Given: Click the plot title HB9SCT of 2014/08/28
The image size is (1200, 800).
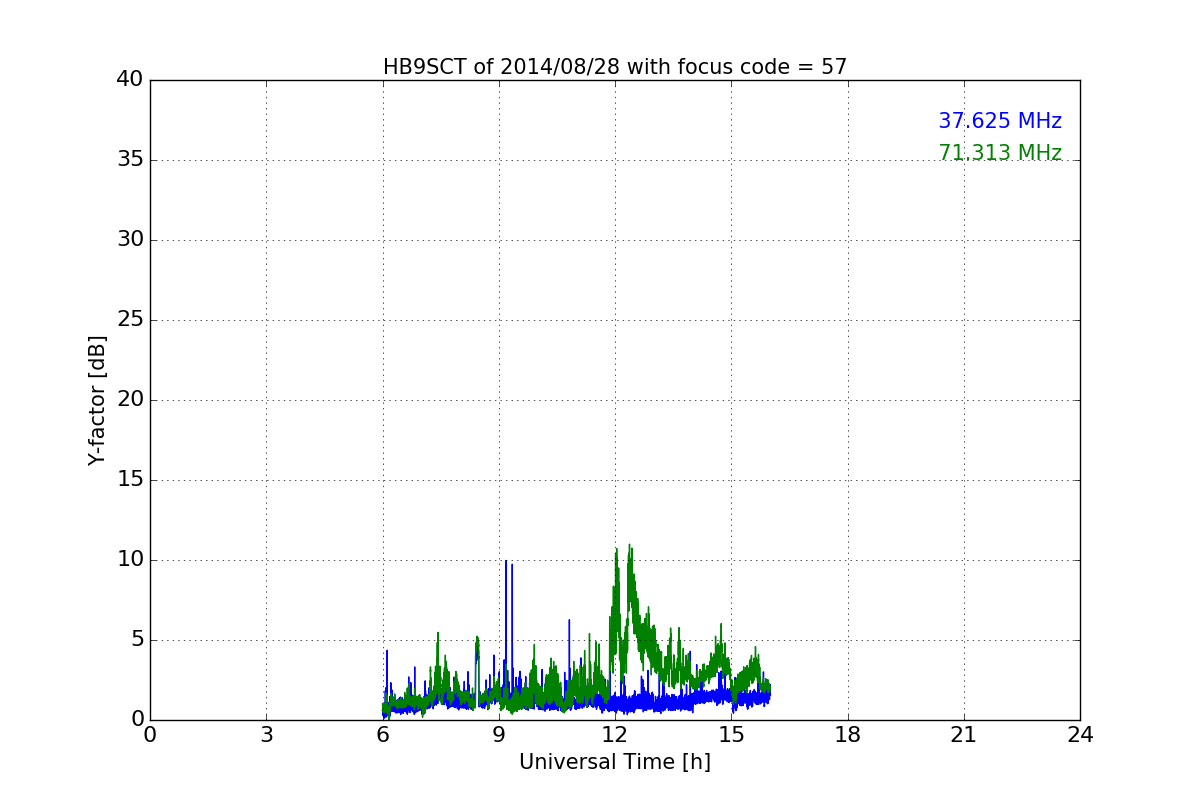Looking at the screenshot, I should [615, 67].
